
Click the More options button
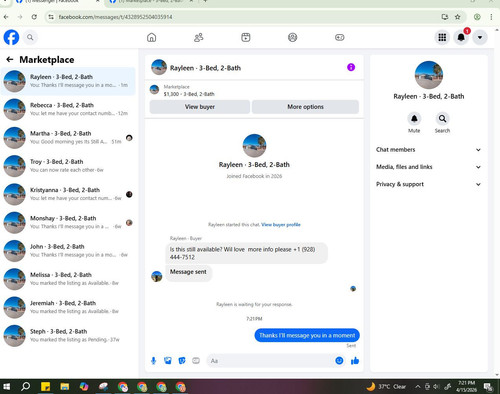pos(305,107)
